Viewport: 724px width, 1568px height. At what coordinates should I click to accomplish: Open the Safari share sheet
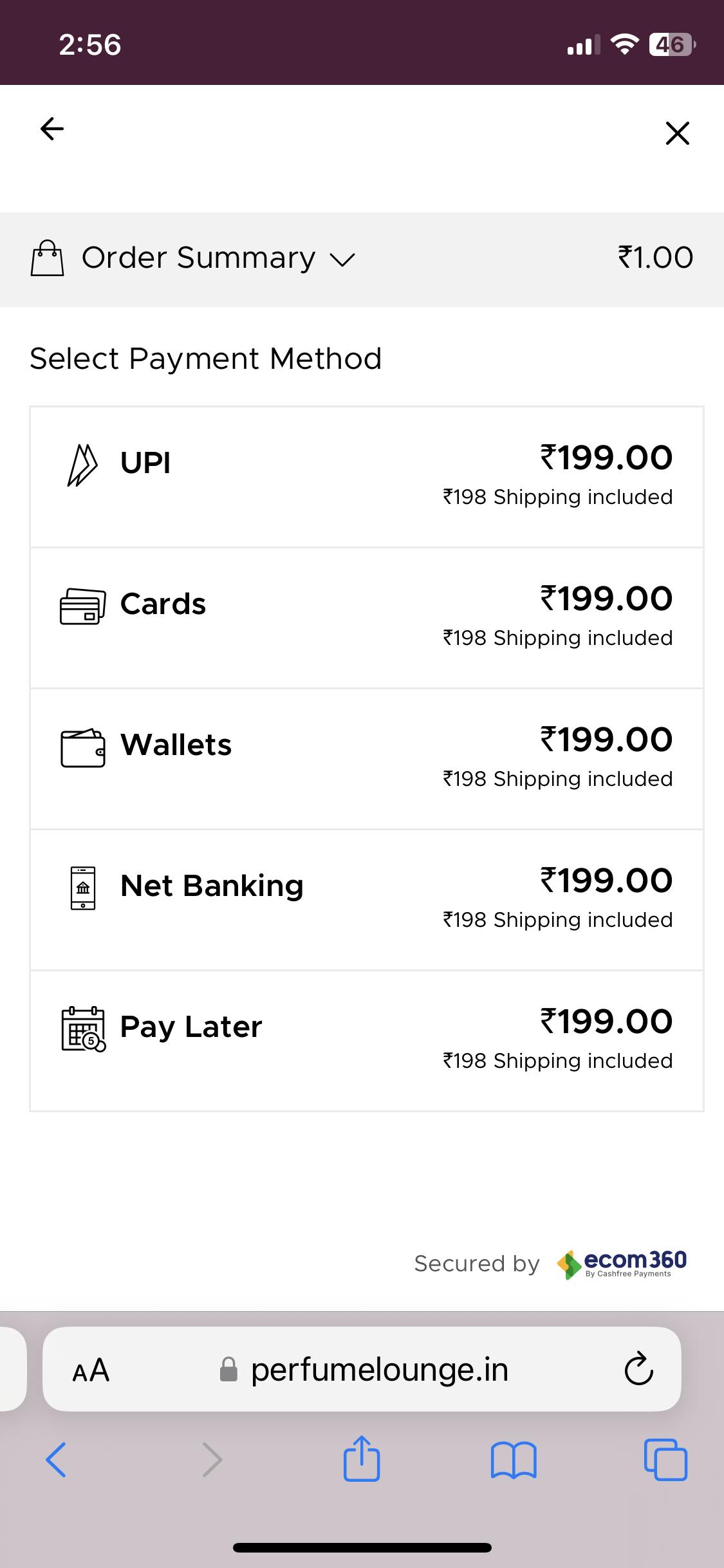(362, 1459)
